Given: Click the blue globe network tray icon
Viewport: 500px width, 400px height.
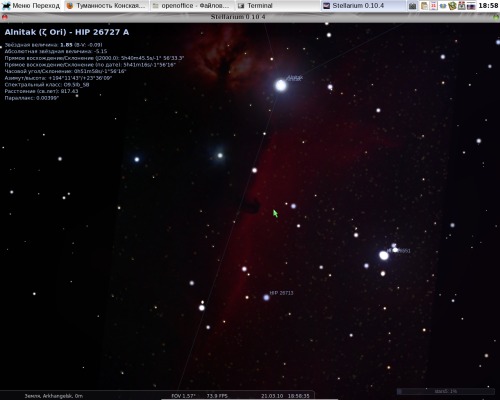Looking at the screenshot, I should [x=443, y=6].
